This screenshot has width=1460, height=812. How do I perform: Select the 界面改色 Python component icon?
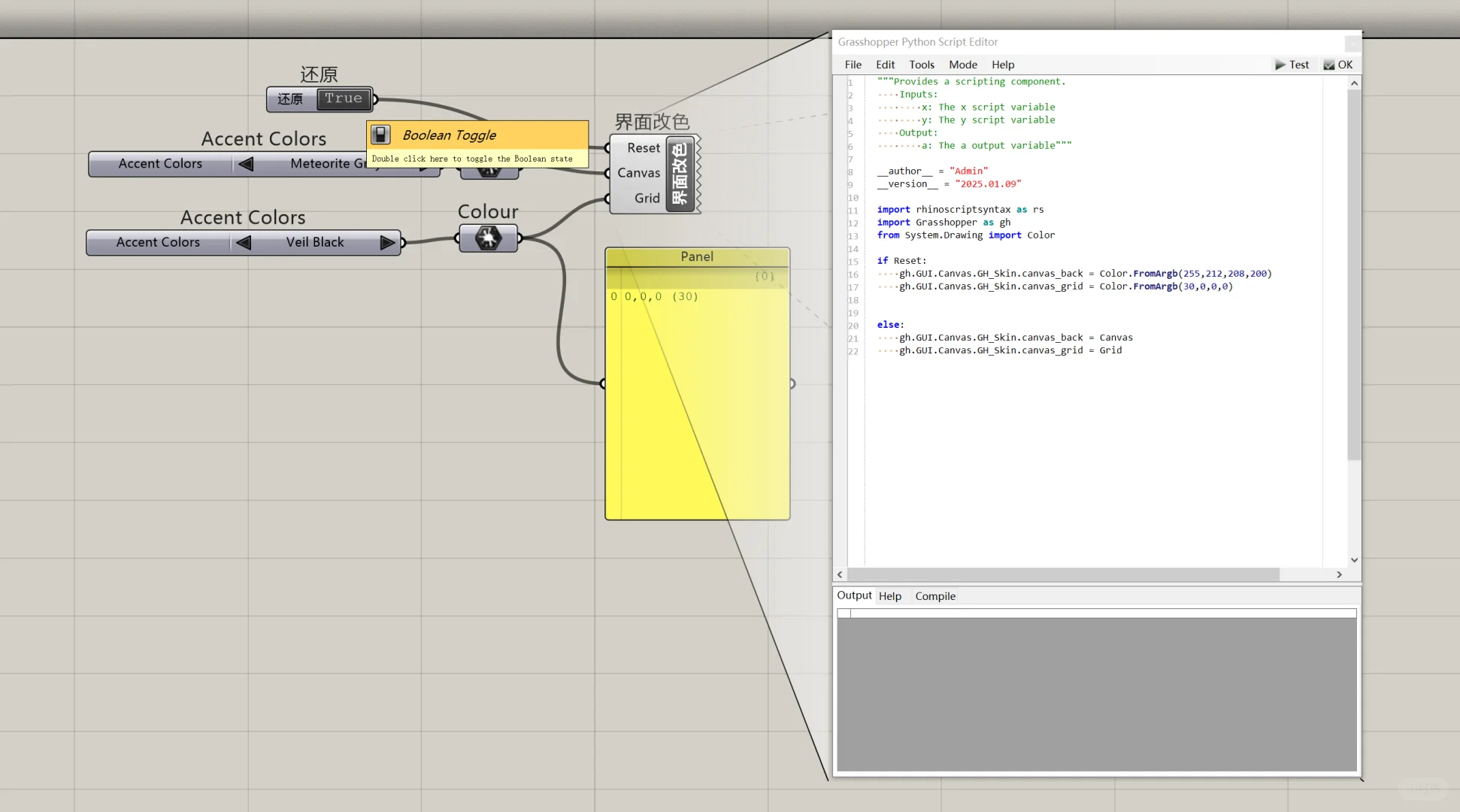[x=680, y=174]
